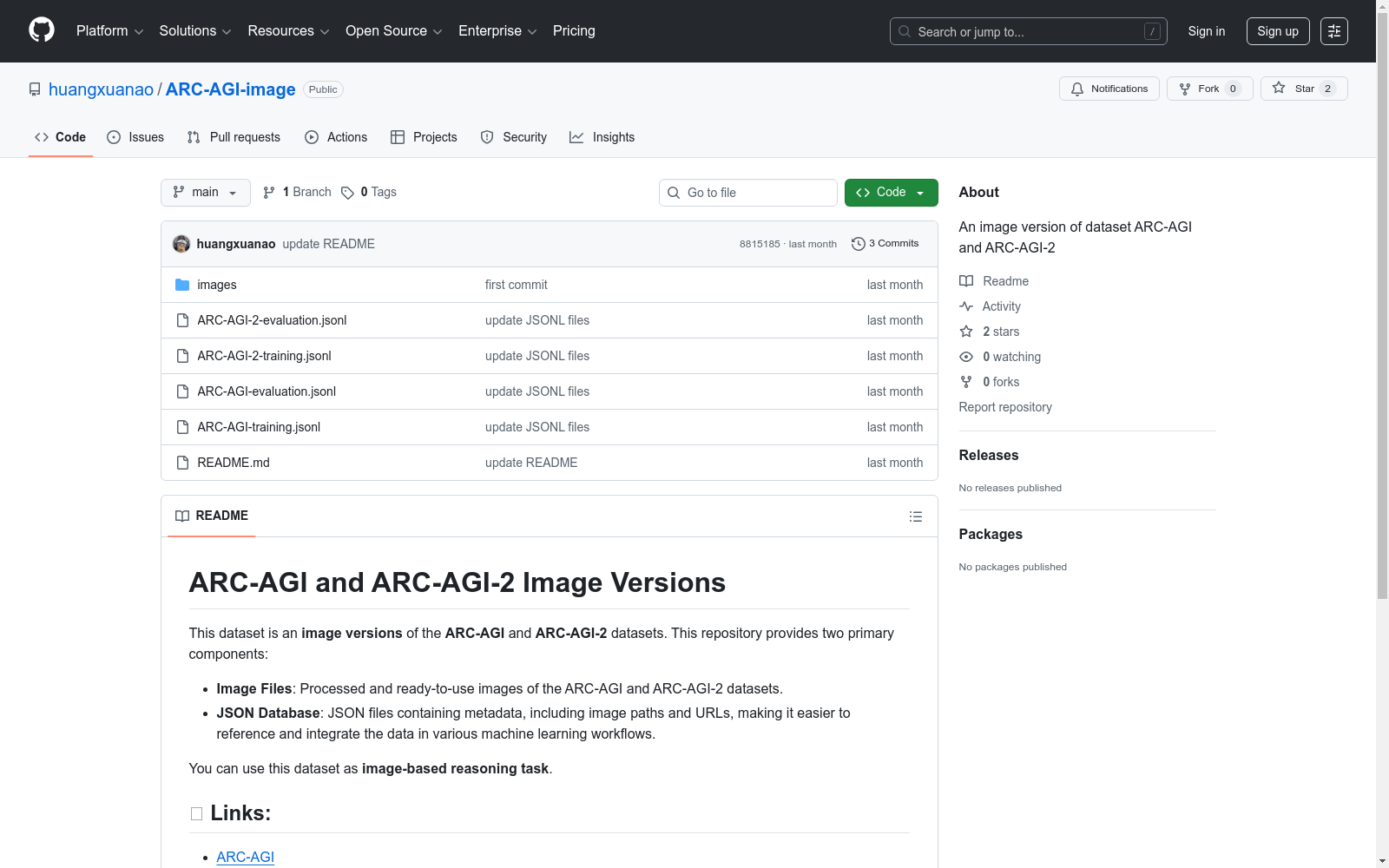Select the README tab header

point(212,516)
